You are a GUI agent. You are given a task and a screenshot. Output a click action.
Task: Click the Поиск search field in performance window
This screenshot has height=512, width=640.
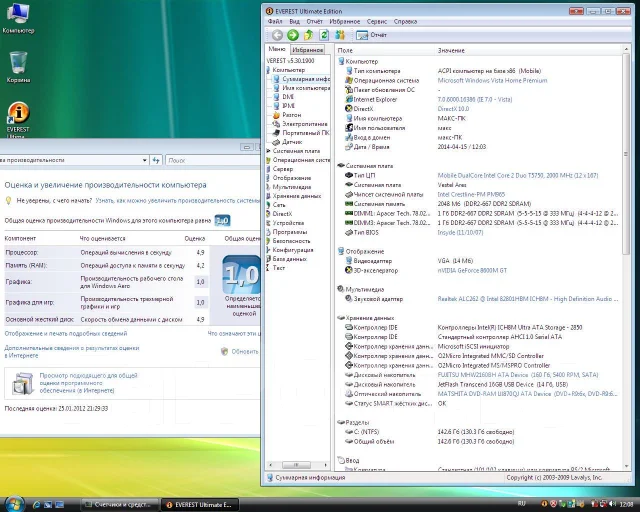[212, 160]
